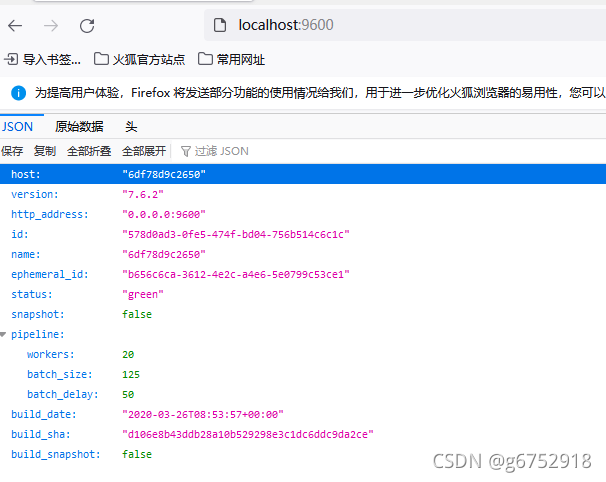Viewport: 606px width, 482px height.
Task: Click 全部折叠 collapse all
Action: [x=89, y=151]
